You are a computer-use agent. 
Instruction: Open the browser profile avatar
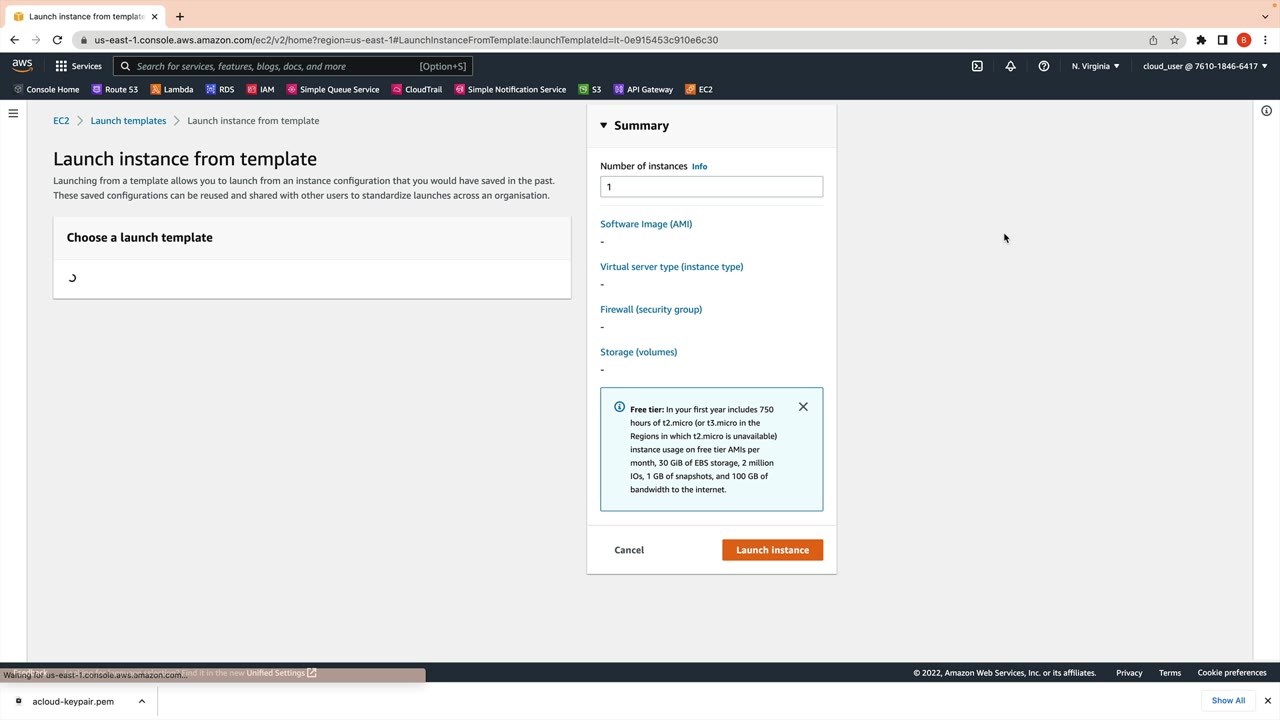(1244, 40)
